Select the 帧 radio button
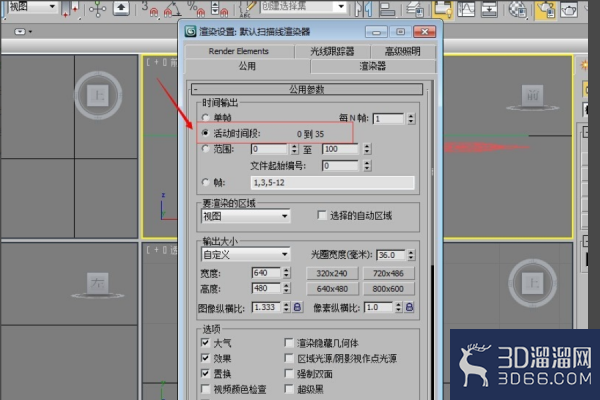Screen dimensions: 600x400 (x=206, y=182)
